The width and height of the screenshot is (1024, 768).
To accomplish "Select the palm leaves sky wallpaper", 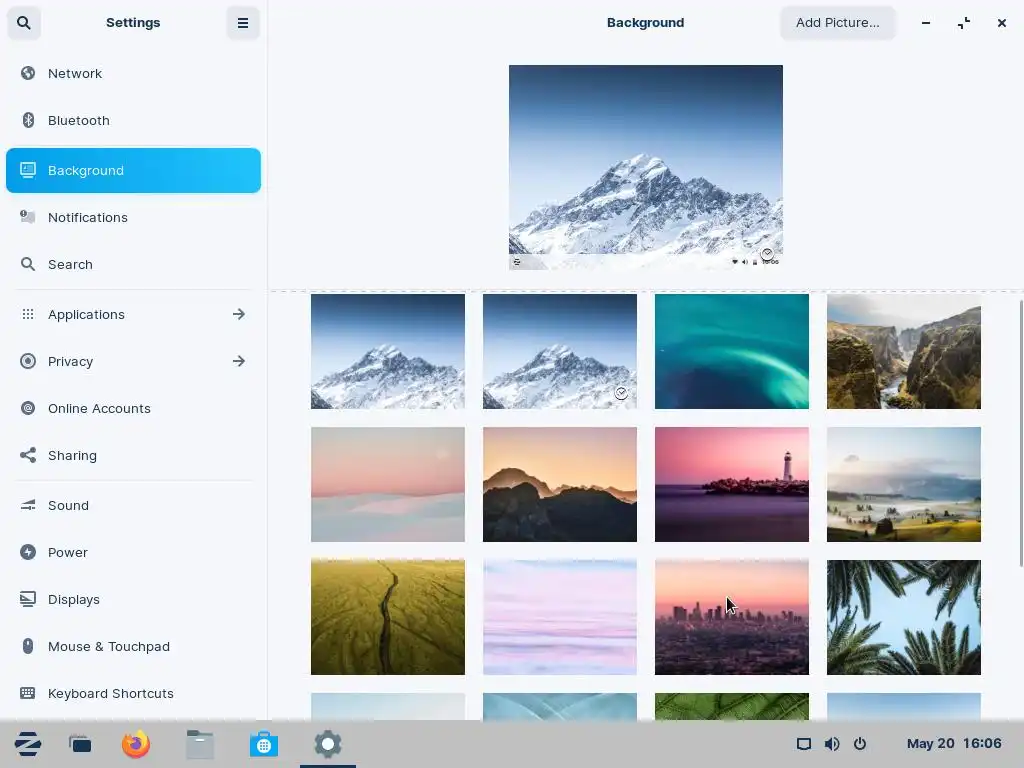I will (904, 617).
